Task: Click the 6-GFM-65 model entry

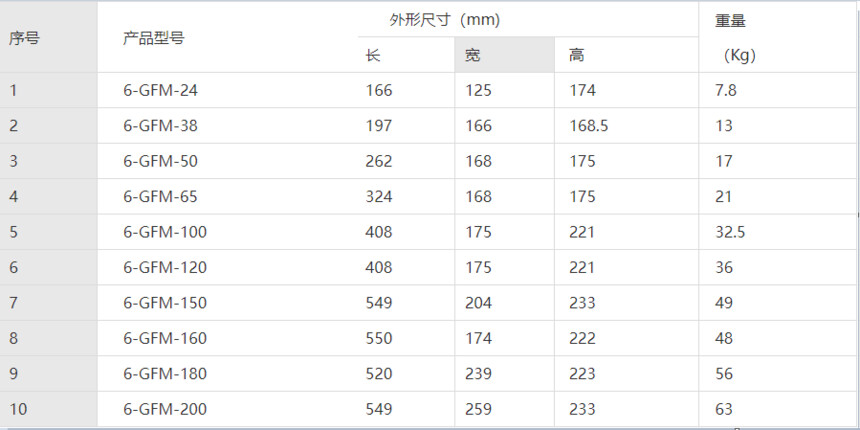Action: (161, 197)
